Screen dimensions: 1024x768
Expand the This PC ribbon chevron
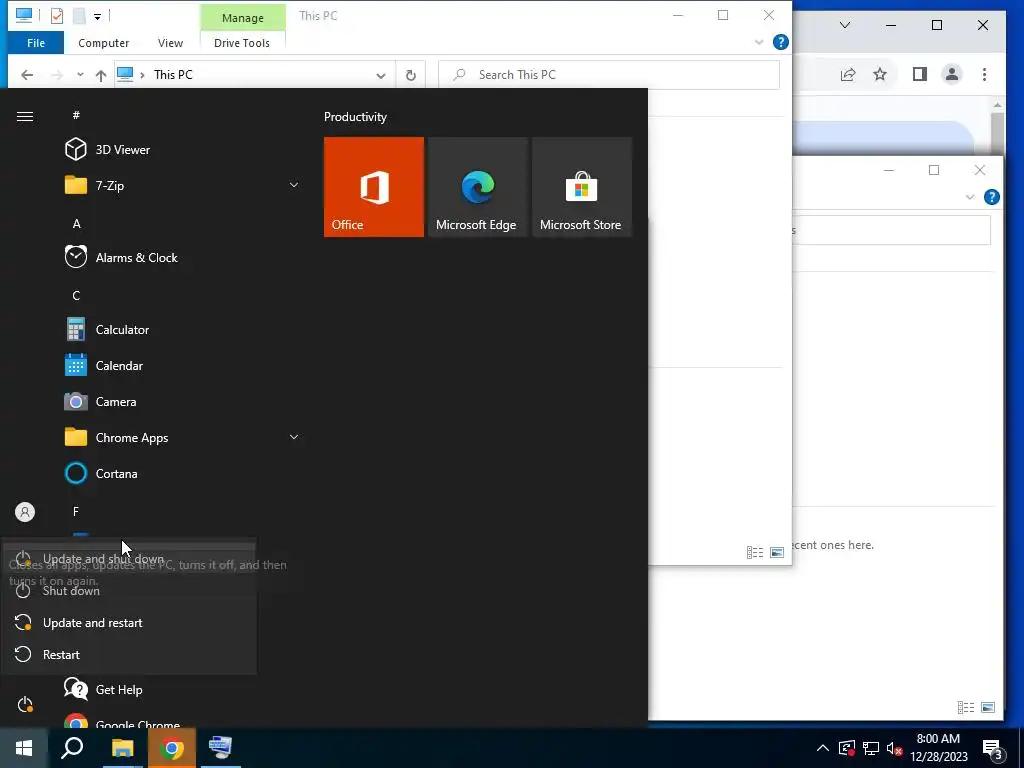(x=759, y=42)
